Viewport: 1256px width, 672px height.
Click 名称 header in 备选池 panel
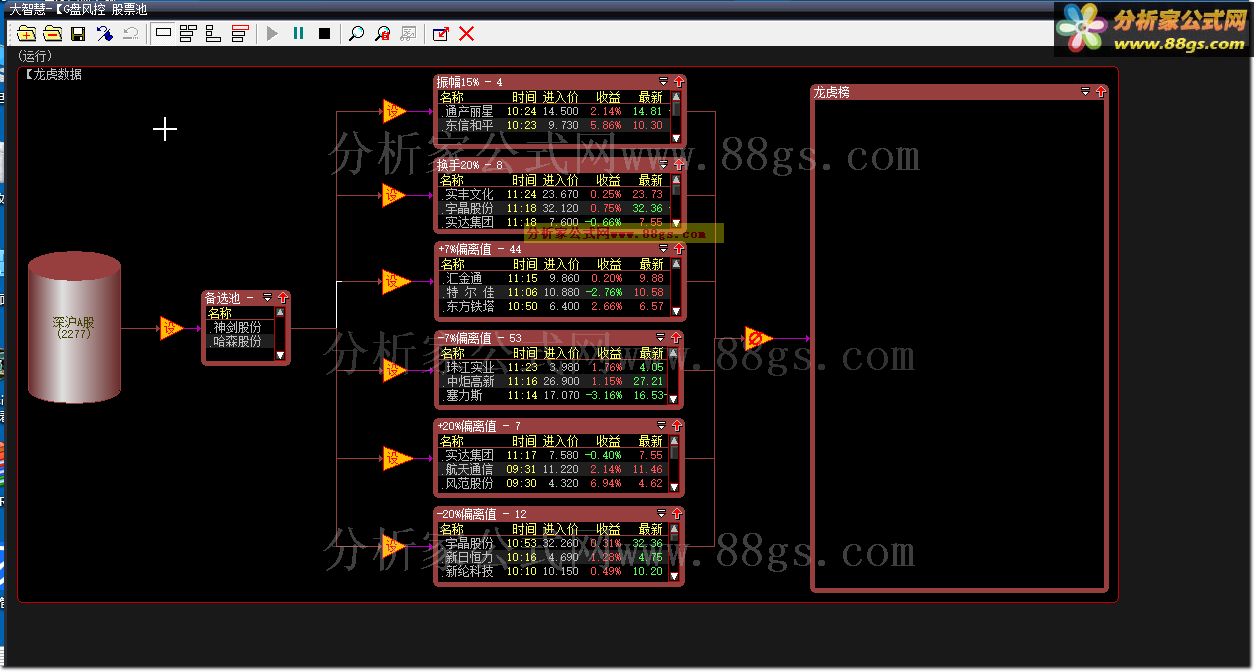tap(219, 313)
